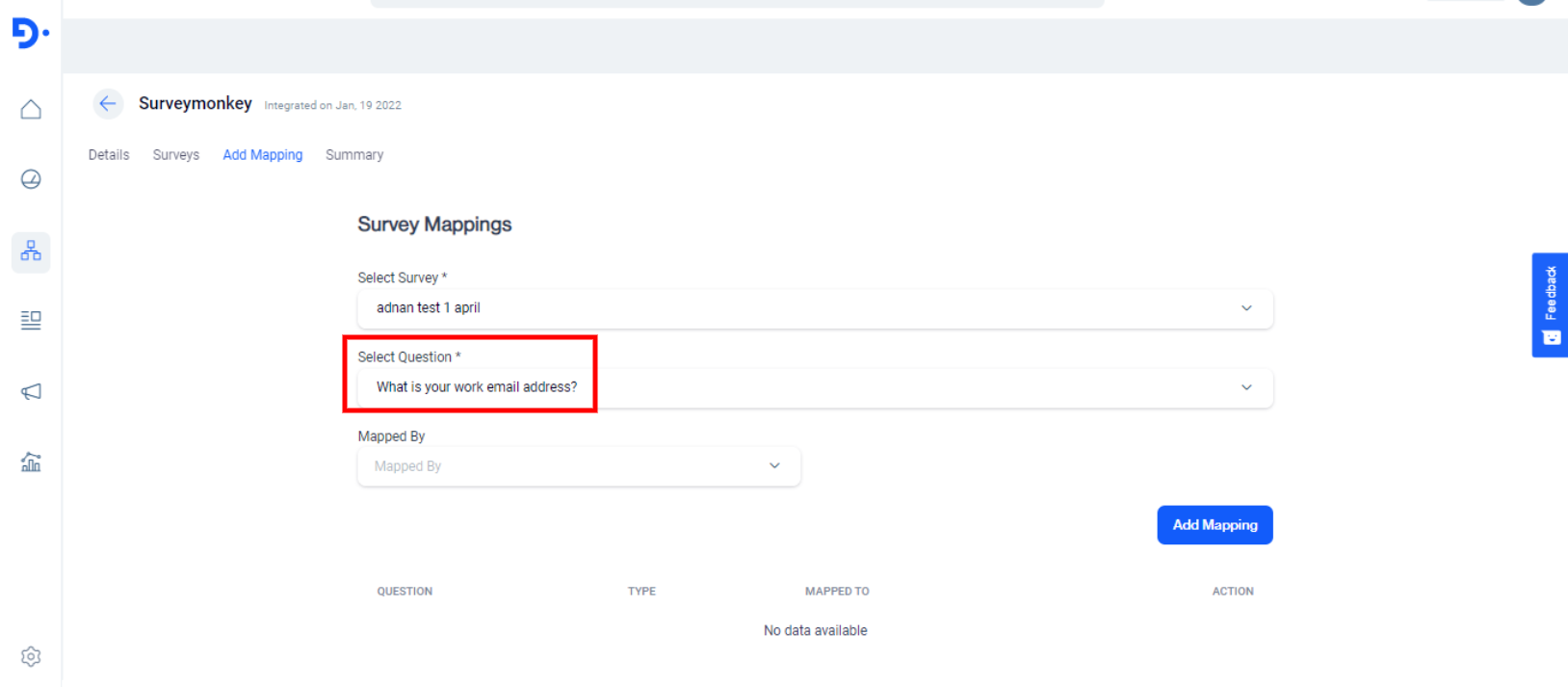Open the list view icon in the sidebar

(31, 320)
